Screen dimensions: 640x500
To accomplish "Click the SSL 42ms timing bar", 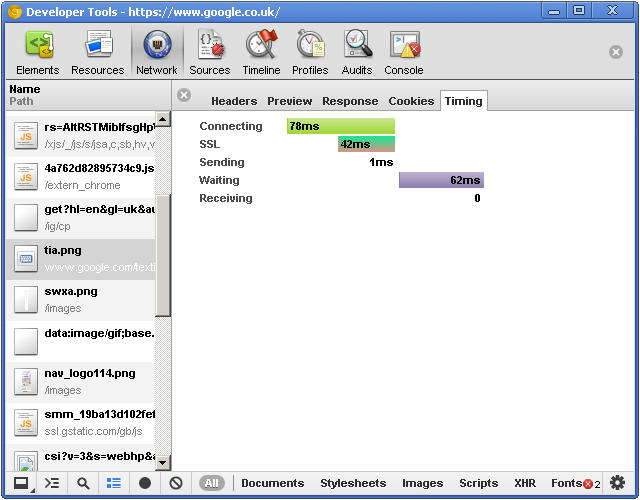I will pyautogui.click(x=367, y=144).
